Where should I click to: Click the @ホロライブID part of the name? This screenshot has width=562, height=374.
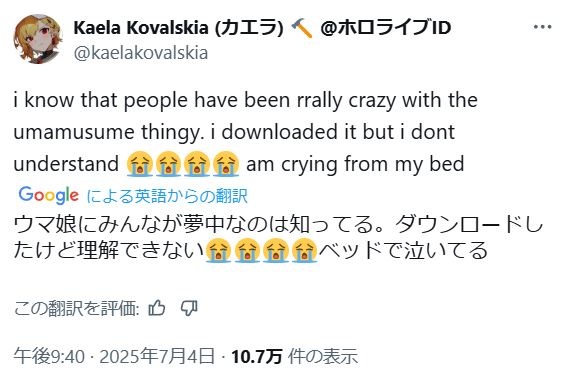386,28
